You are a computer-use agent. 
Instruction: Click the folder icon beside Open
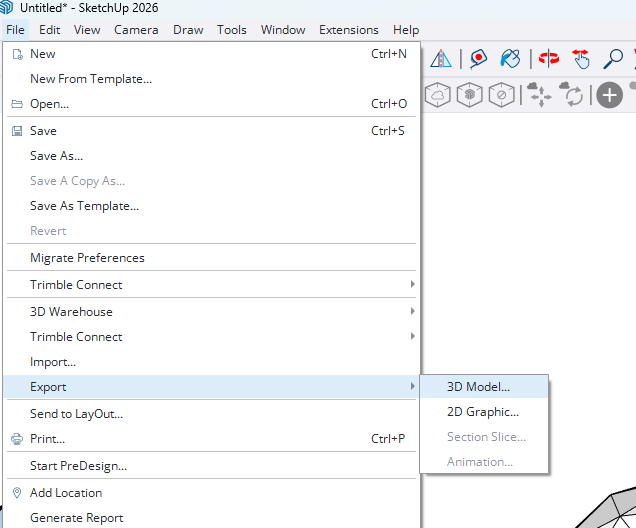tap(17, 104)
